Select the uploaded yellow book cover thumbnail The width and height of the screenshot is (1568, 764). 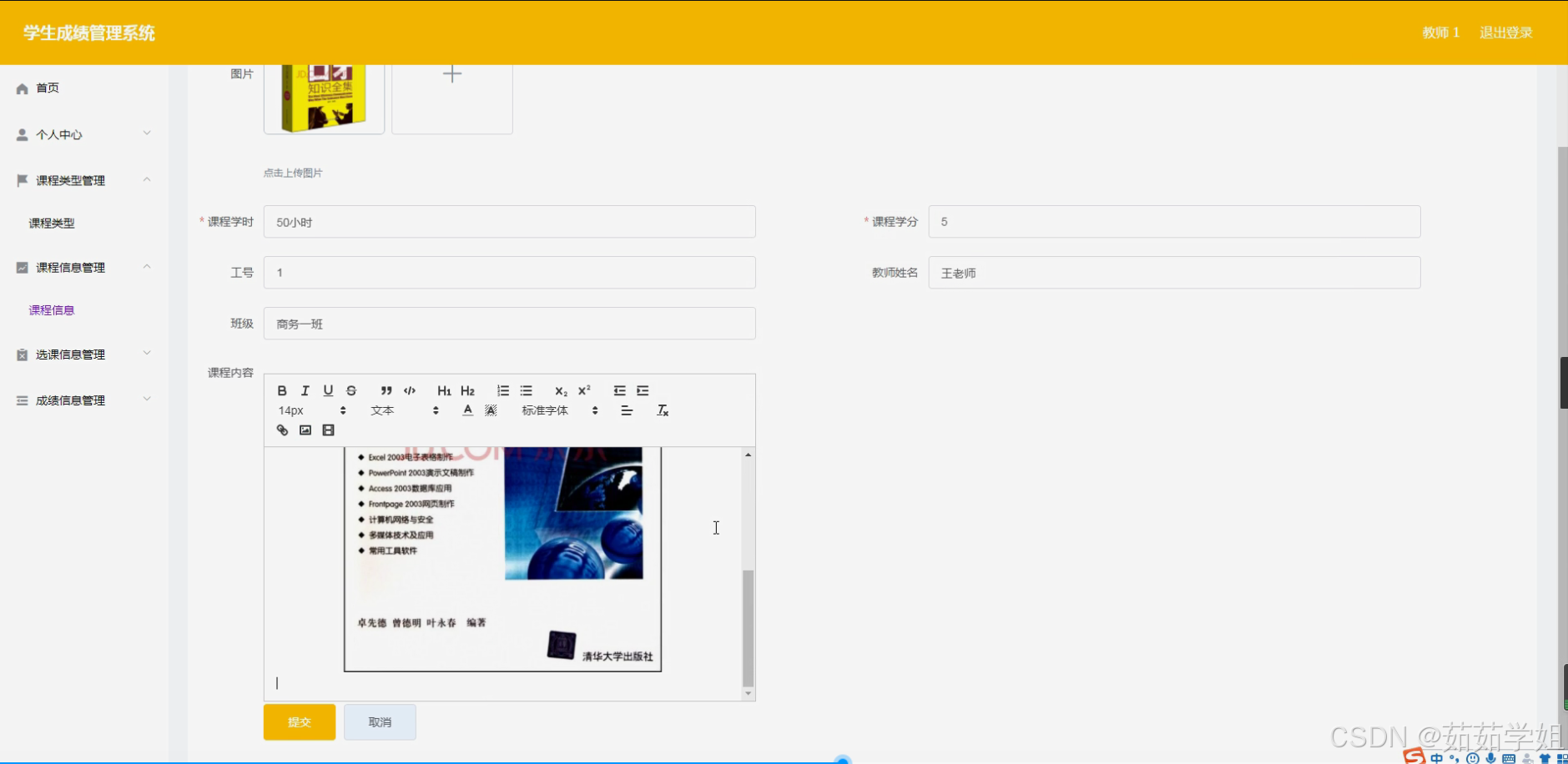[x=324, y=98]
